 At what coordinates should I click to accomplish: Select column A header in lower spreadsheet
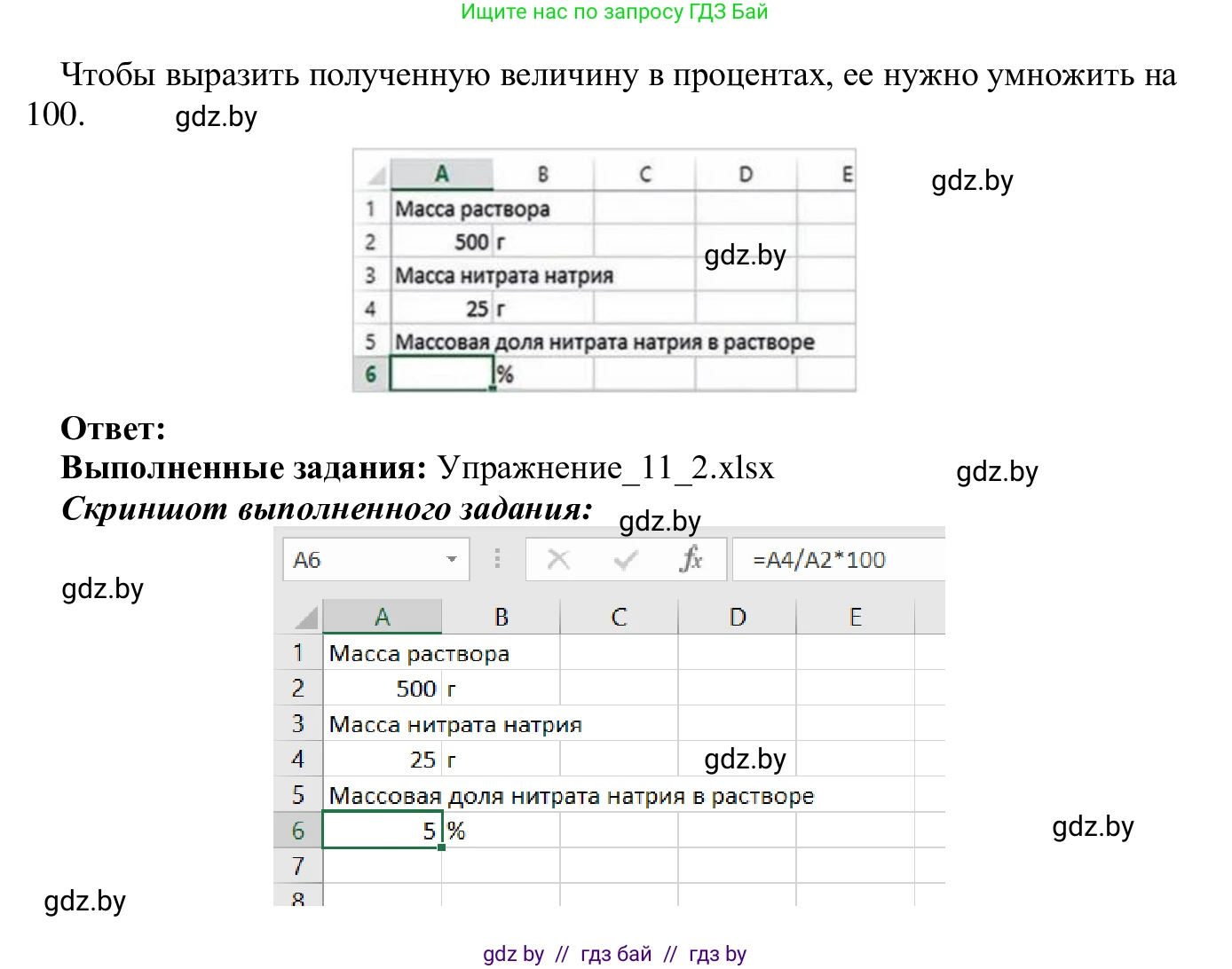click(383, 616)
